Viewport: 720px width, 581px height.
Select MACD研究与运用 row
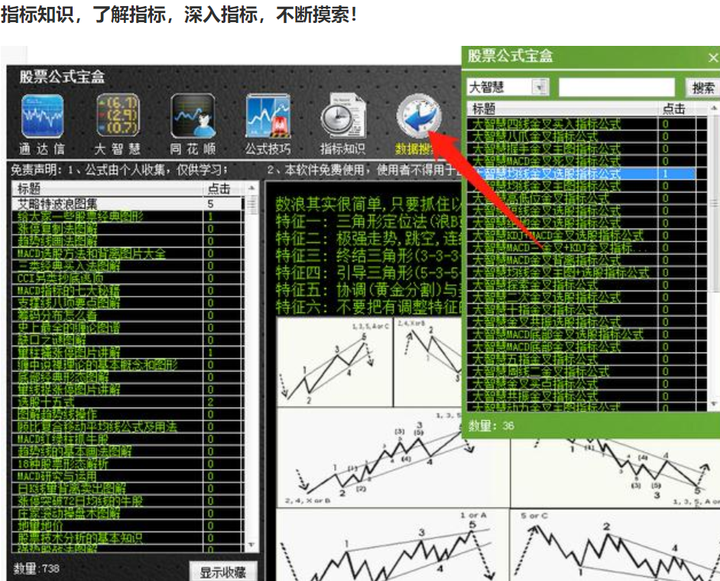point(129,476)
